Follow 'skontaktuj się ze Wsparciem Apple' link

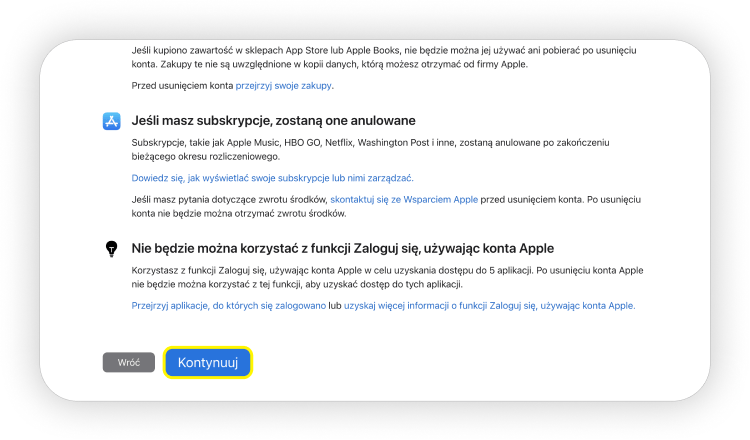404,199
